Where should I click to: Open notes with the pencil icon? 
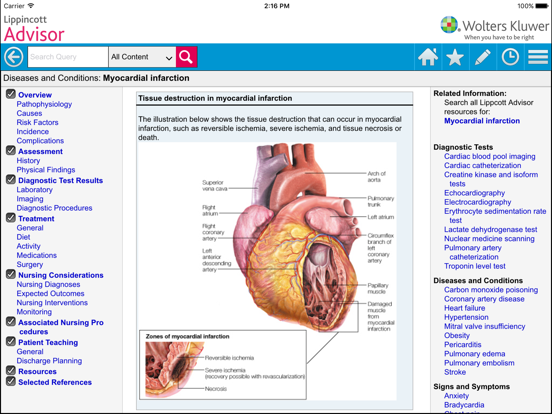point(483,57)
